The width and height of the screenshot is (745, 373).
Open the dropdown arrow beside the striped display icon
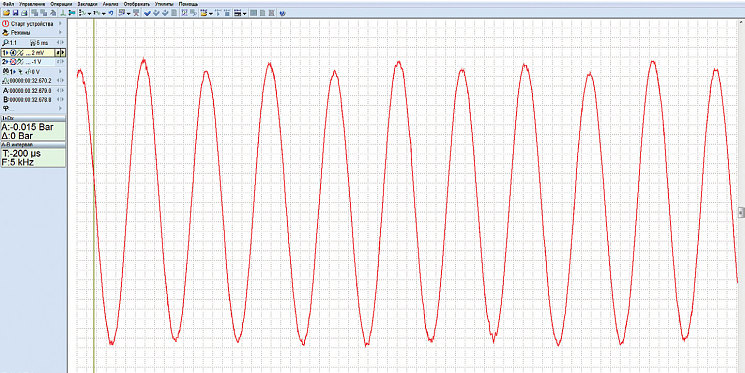click(x=245, y=13)
